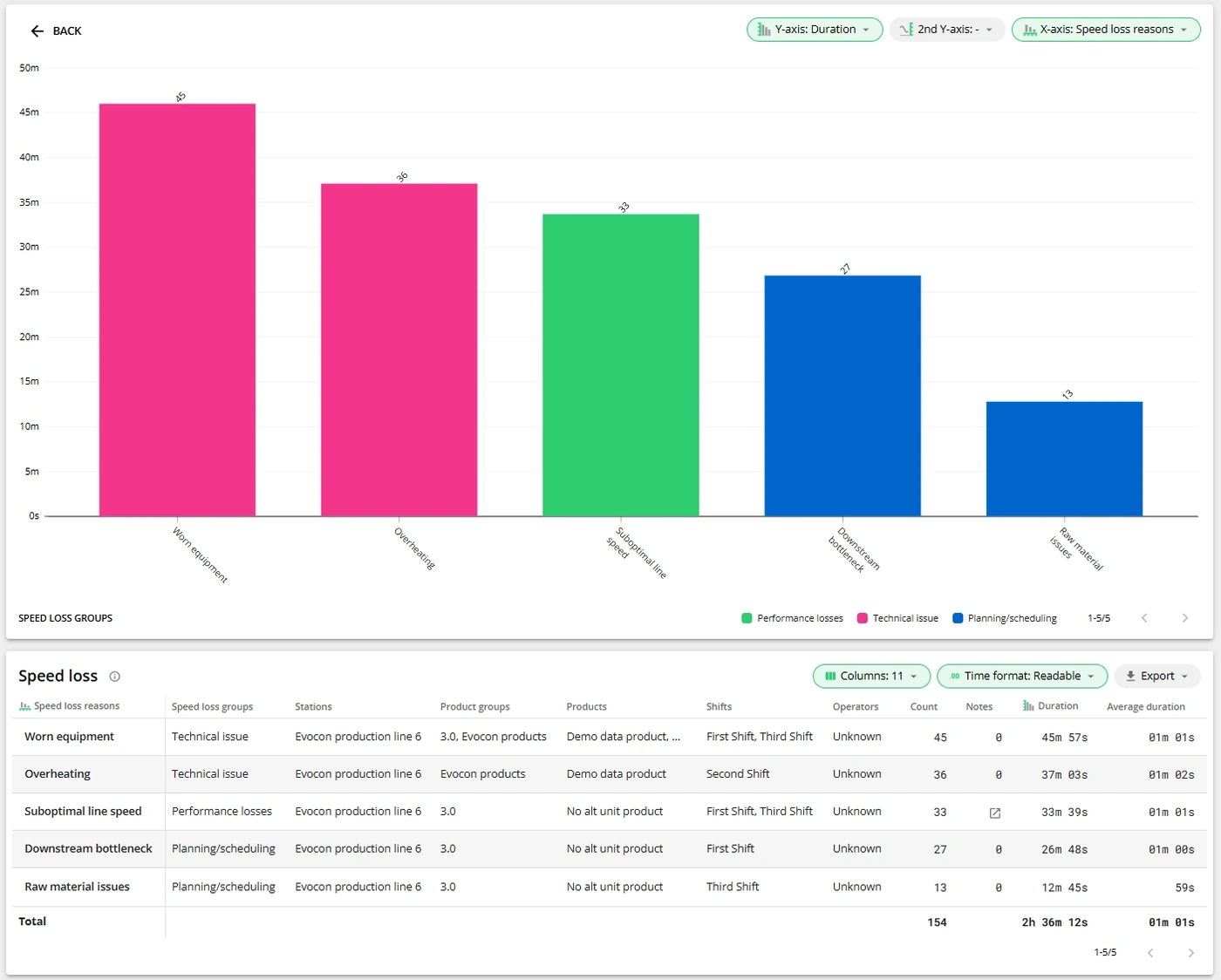The image size is (1221, 980).
Task: Click the 37m 03s duration cell
Action: pos(1064,775)
